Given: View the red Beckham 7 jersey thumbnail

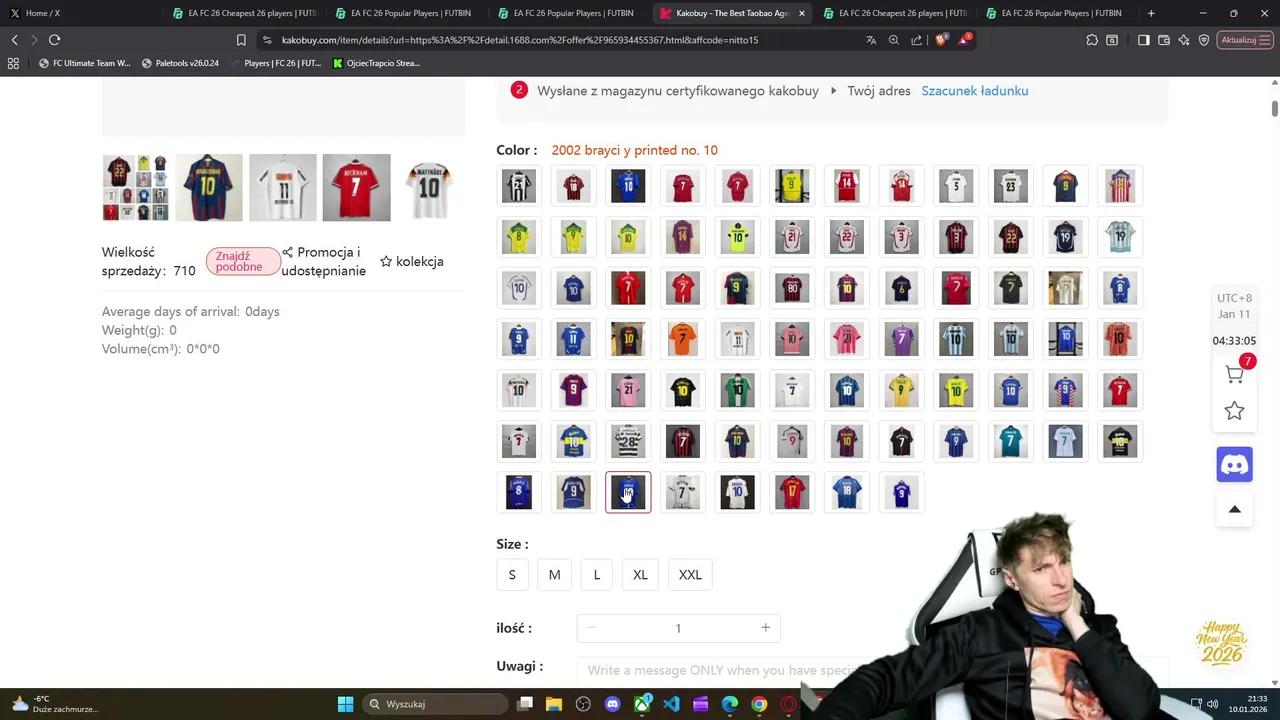Looking at the screenshot, I should coord(357,187).
